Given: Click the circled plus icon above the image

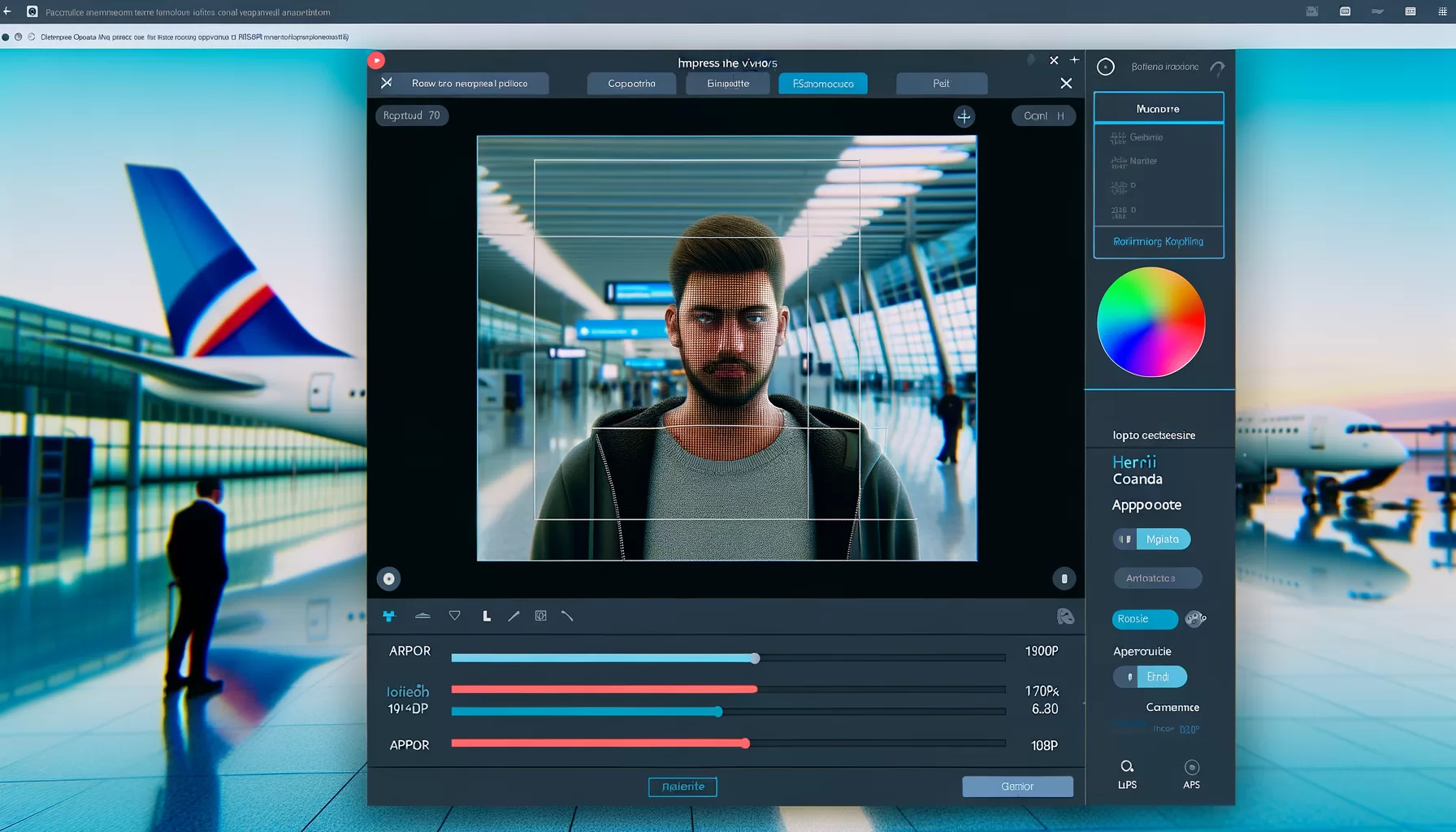Looking at the screenshot, I should (x=964, y=116).
